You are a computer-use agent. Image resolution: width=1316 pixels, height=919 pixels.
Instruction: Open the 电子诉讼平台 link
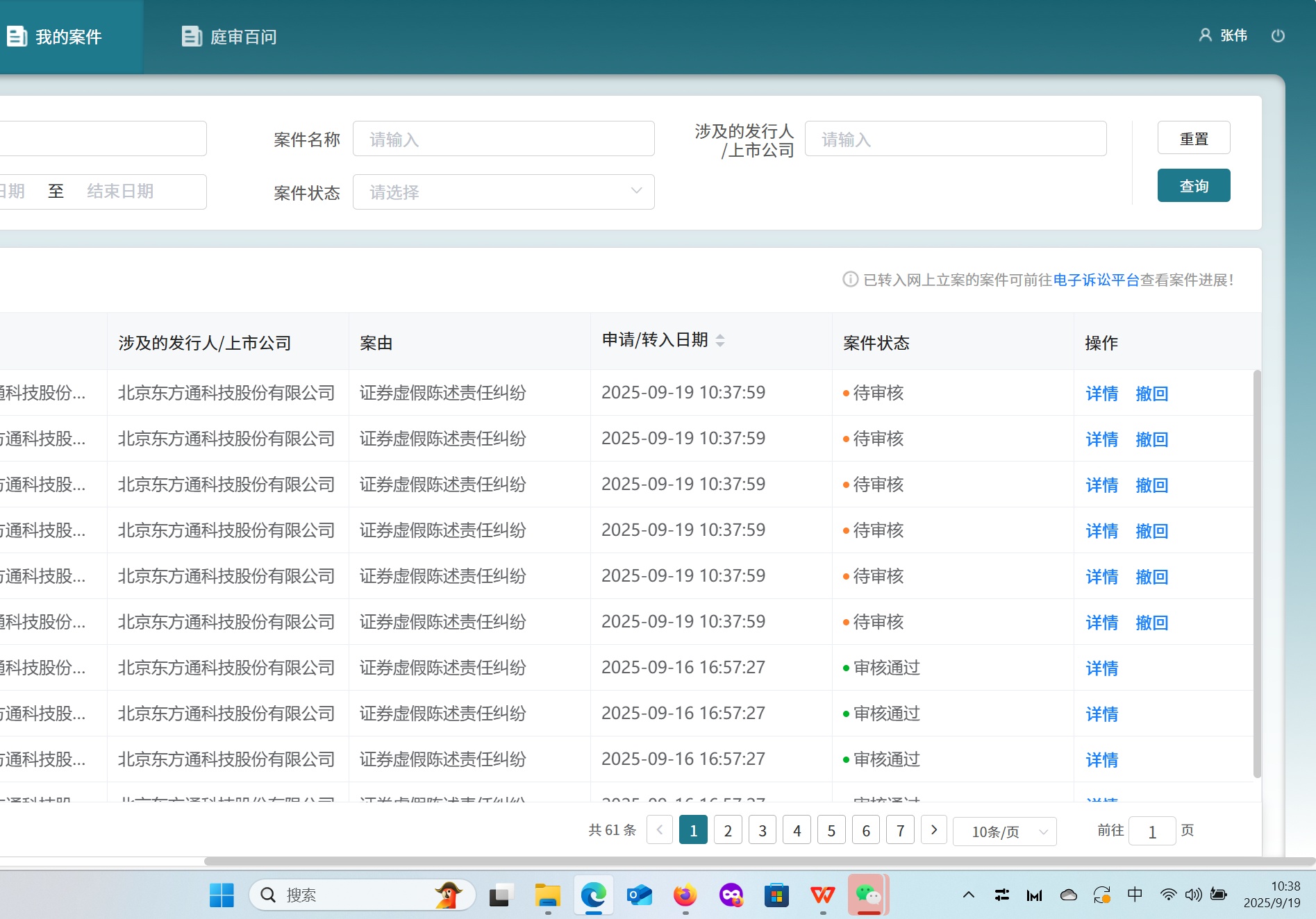(x=1096, y=280)
